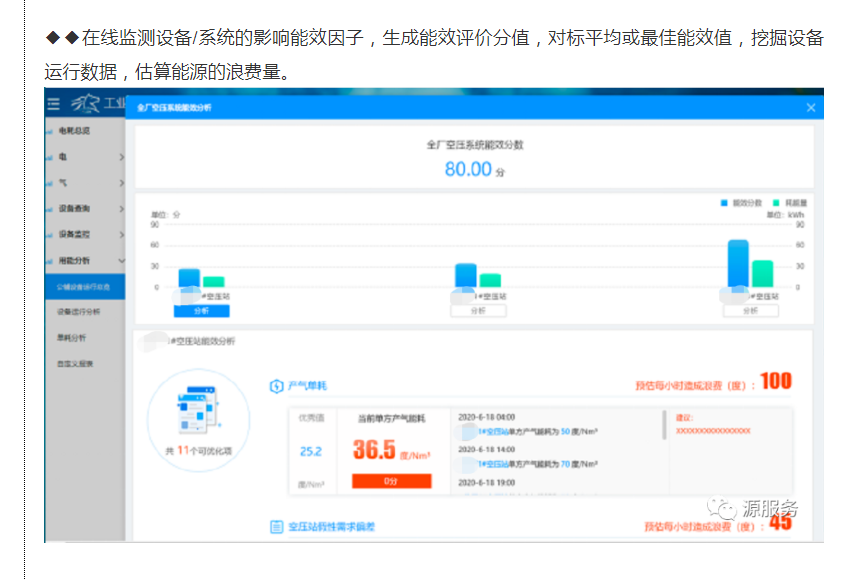Collapse the 用能分析 sidebar menu
This screenshot has height=579, width=847.
(x=121, y=261)
